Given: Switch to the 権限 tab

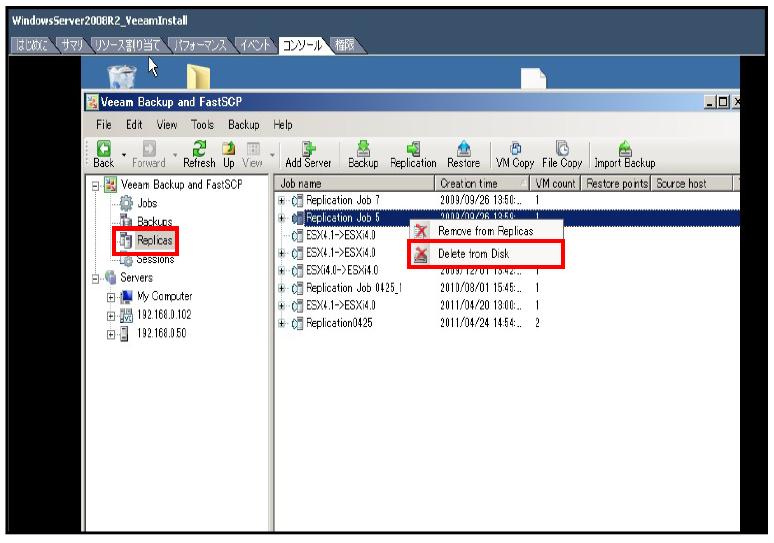Looking at the screenshot, I should click(345, 45).
